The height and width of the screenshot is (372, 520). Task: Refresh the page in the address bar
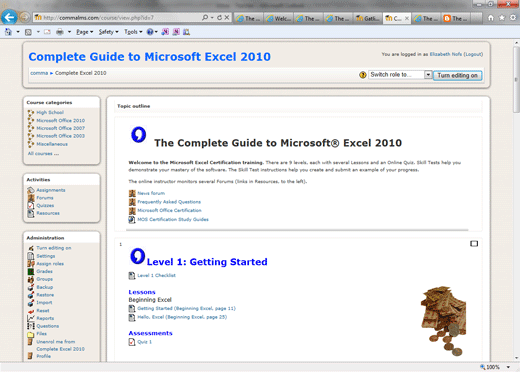click(x=219, y=18)
